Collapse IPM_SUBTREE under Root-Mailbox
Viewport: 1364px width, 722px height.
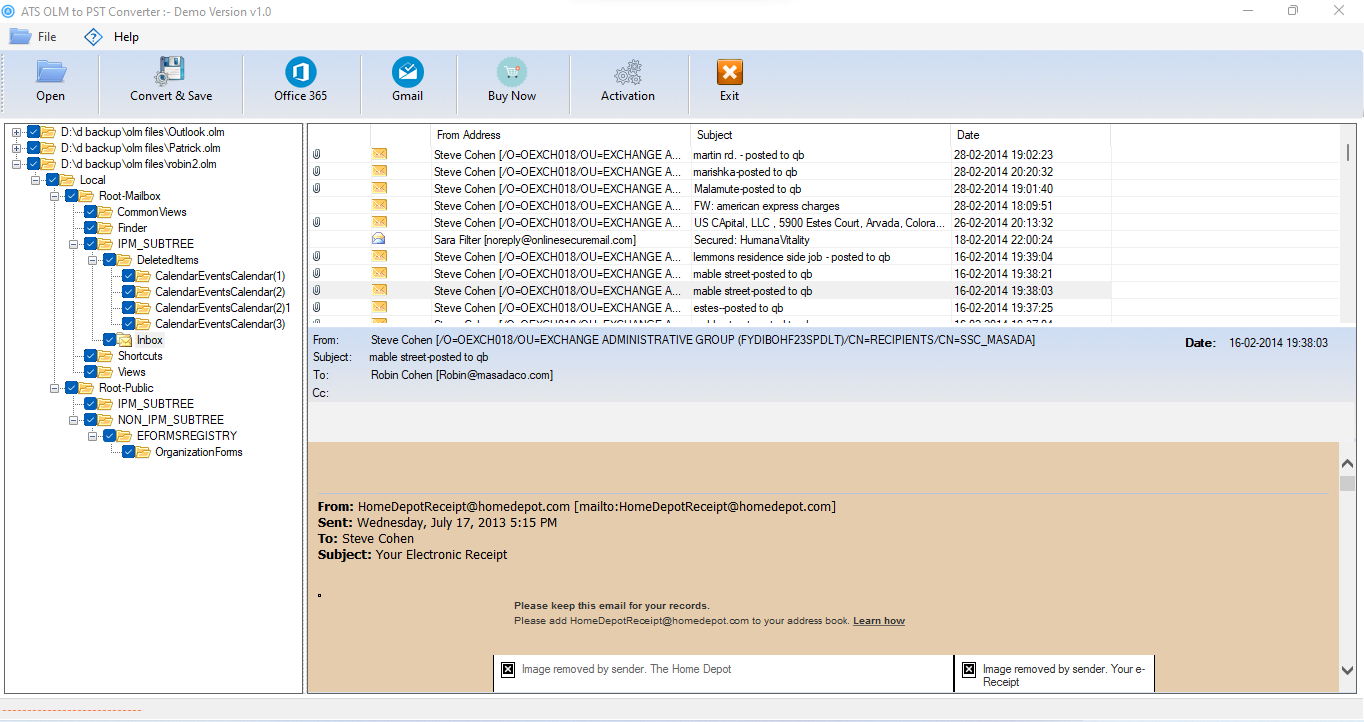(73, 244)
